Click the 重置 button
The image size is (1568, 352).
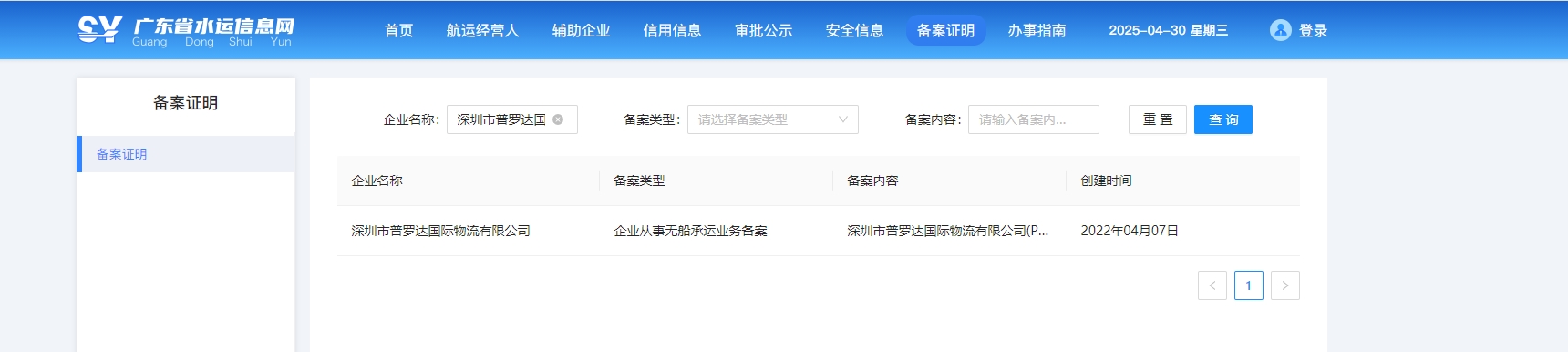click(x=1157, y=119)
